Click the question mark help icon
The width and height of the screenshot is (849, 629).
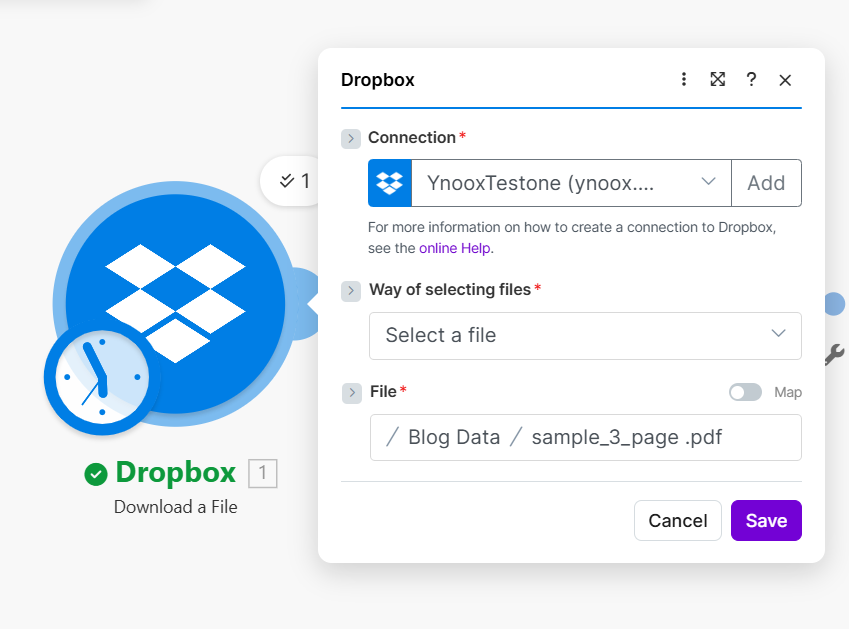point(751,80)
